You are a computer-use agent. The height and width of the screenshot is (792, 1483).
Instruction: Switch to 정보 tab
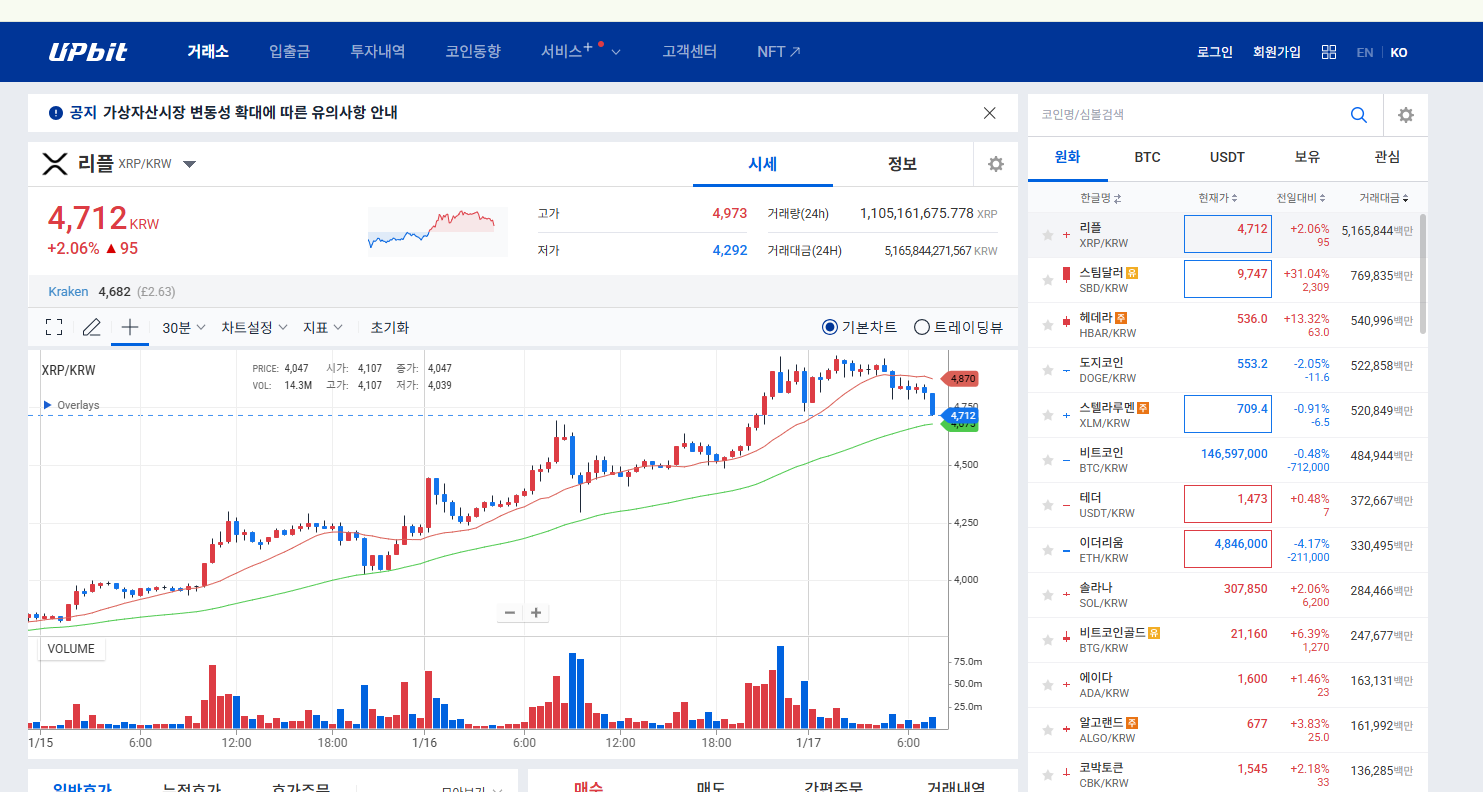pyautogui.click(x=902, y=164)
